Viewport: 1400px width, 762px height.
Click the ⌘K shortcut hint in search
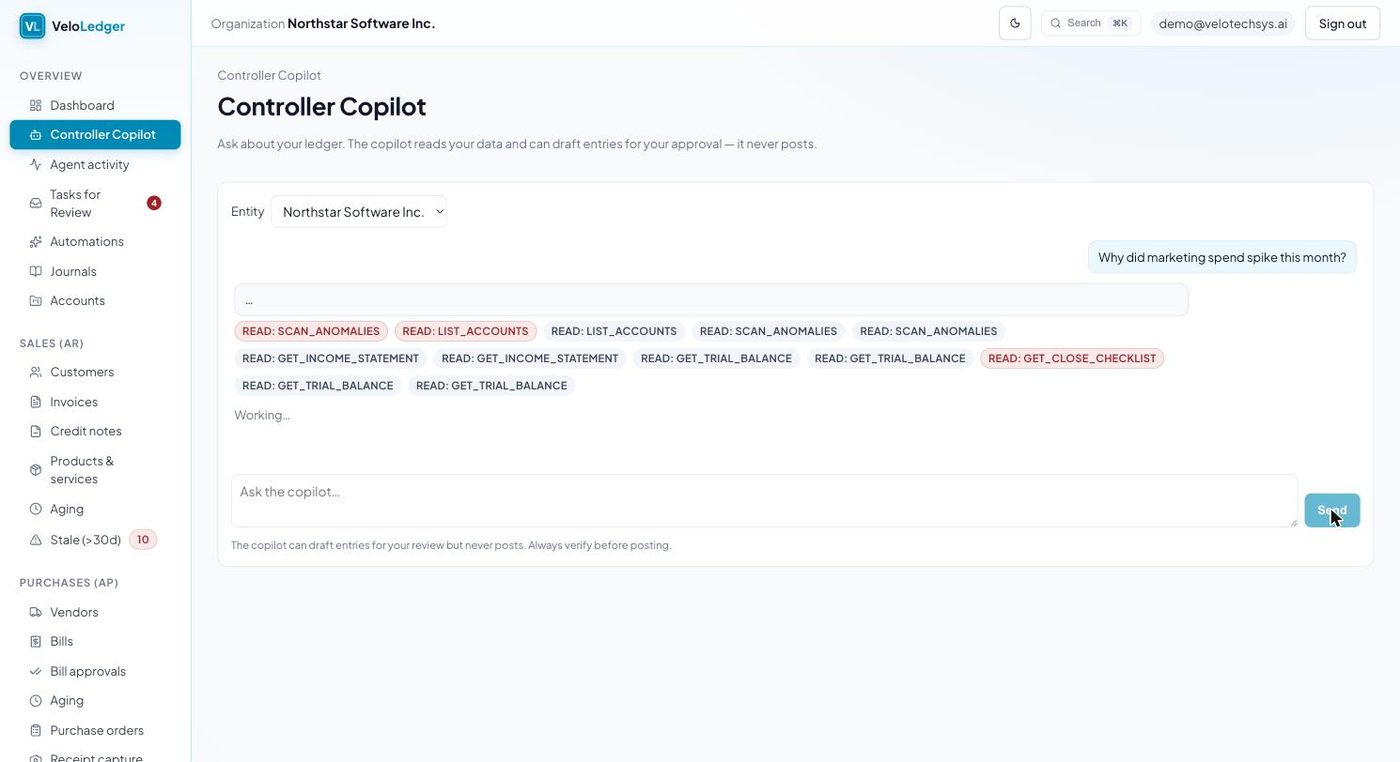(x=1120, y=23)
